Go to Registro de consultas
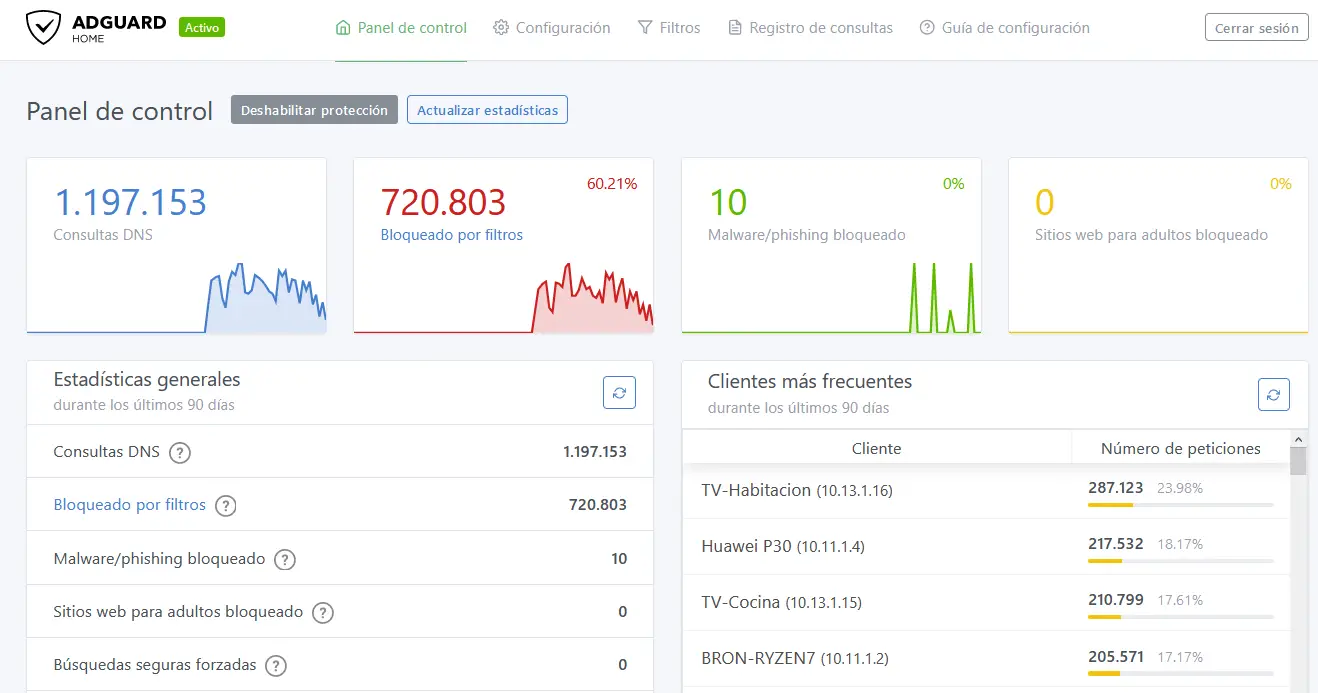Image resolution: width=1318 pixels, height=693 pixels. 810,28
